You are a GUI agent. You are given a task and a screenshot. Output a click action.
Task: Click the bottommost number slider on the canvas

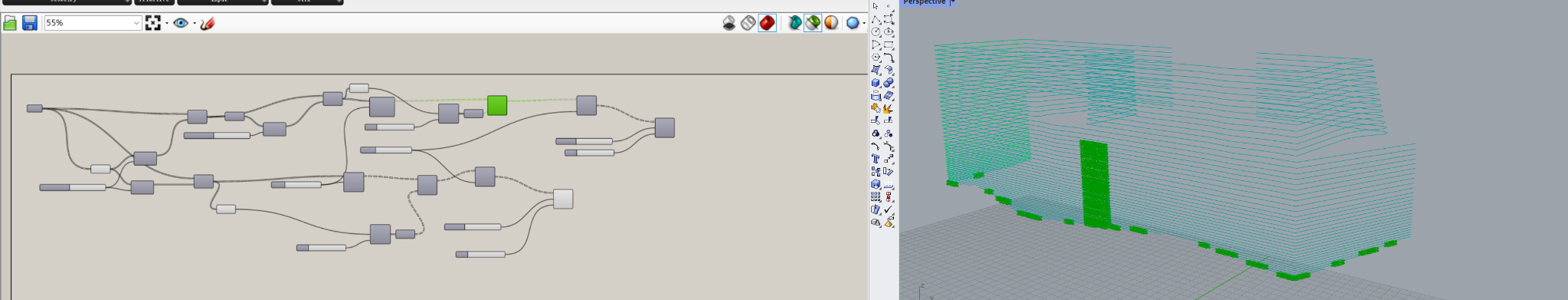pos(480,254)
